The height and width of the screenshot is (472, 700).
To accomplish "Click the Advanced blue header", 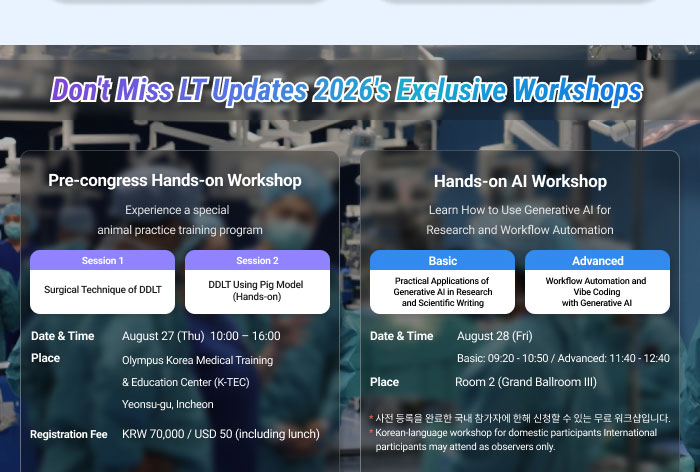I will (597, 260).
